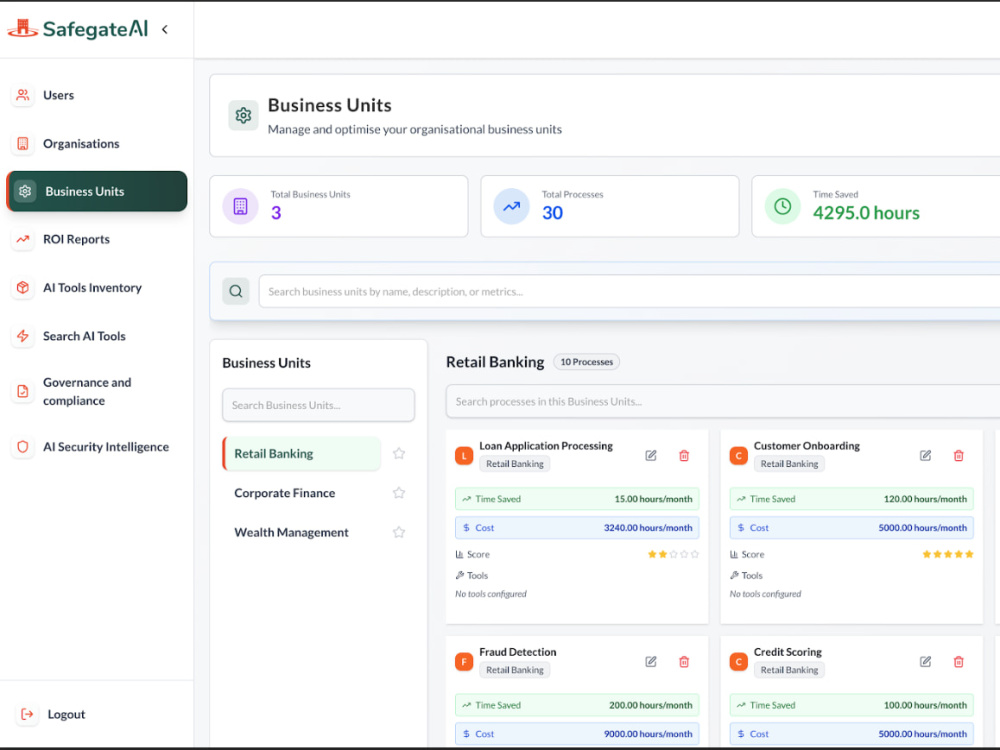Viewport: 1000px width, 750px height.
Task: Click Retail Banking tag on Customer Onboarding card
Action: pos(790,464)
